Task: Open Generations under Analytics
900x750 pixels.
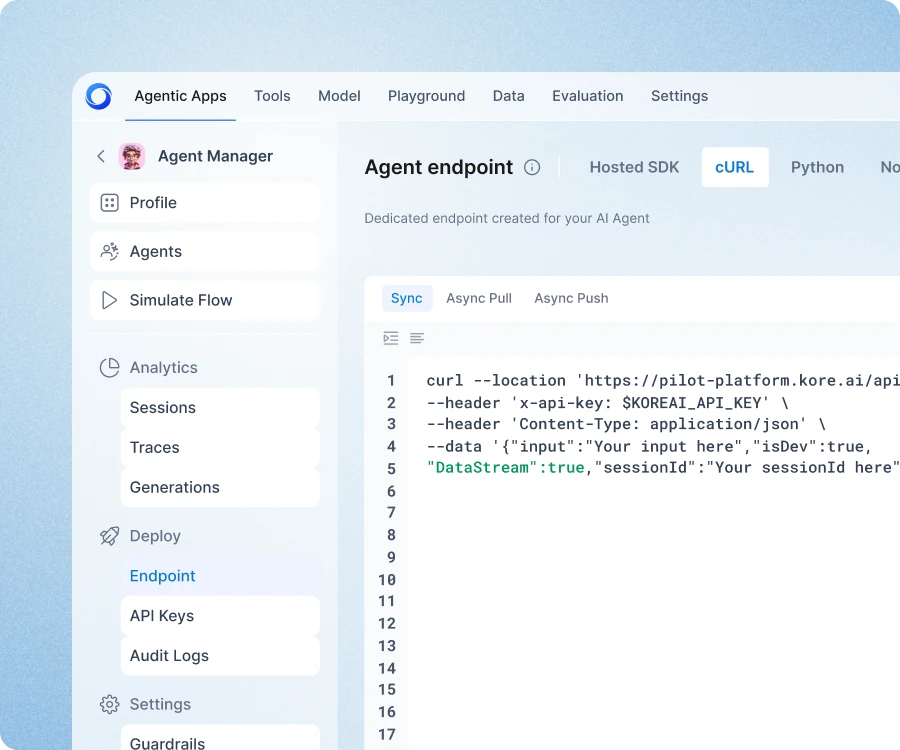Action: 220,487
